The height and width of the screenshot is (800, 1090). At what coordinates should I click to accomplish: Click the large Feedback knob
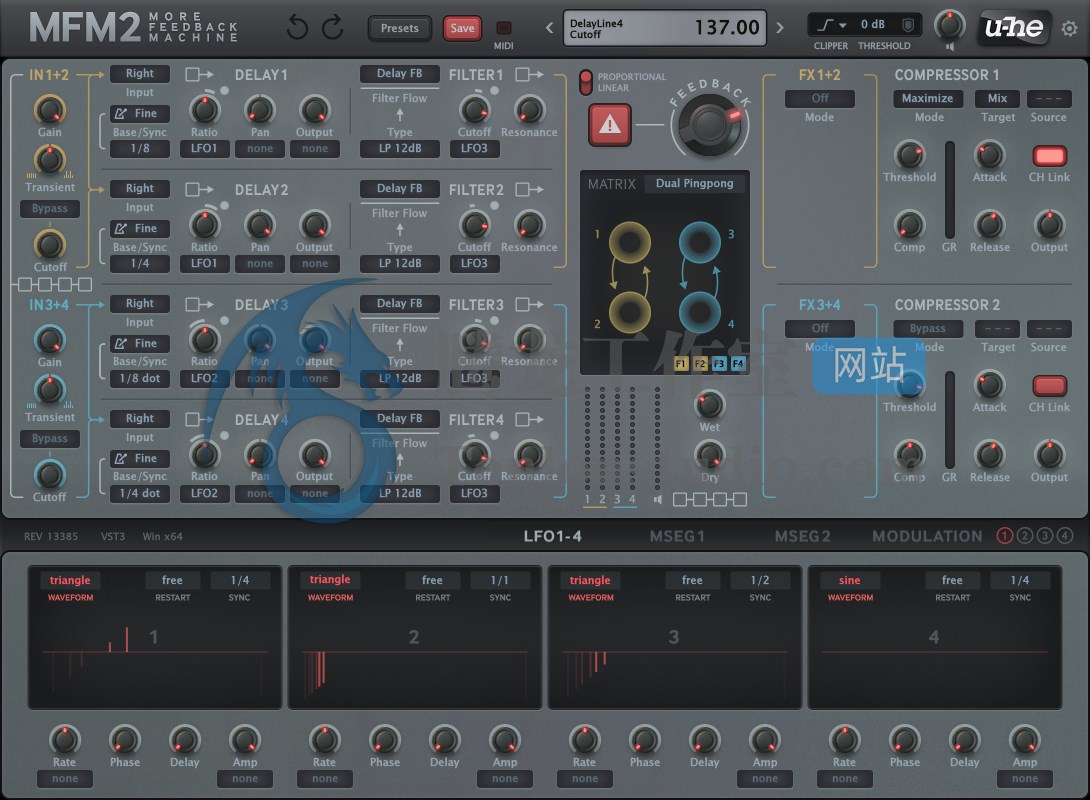pyautogui.click(x=710, y=125)
